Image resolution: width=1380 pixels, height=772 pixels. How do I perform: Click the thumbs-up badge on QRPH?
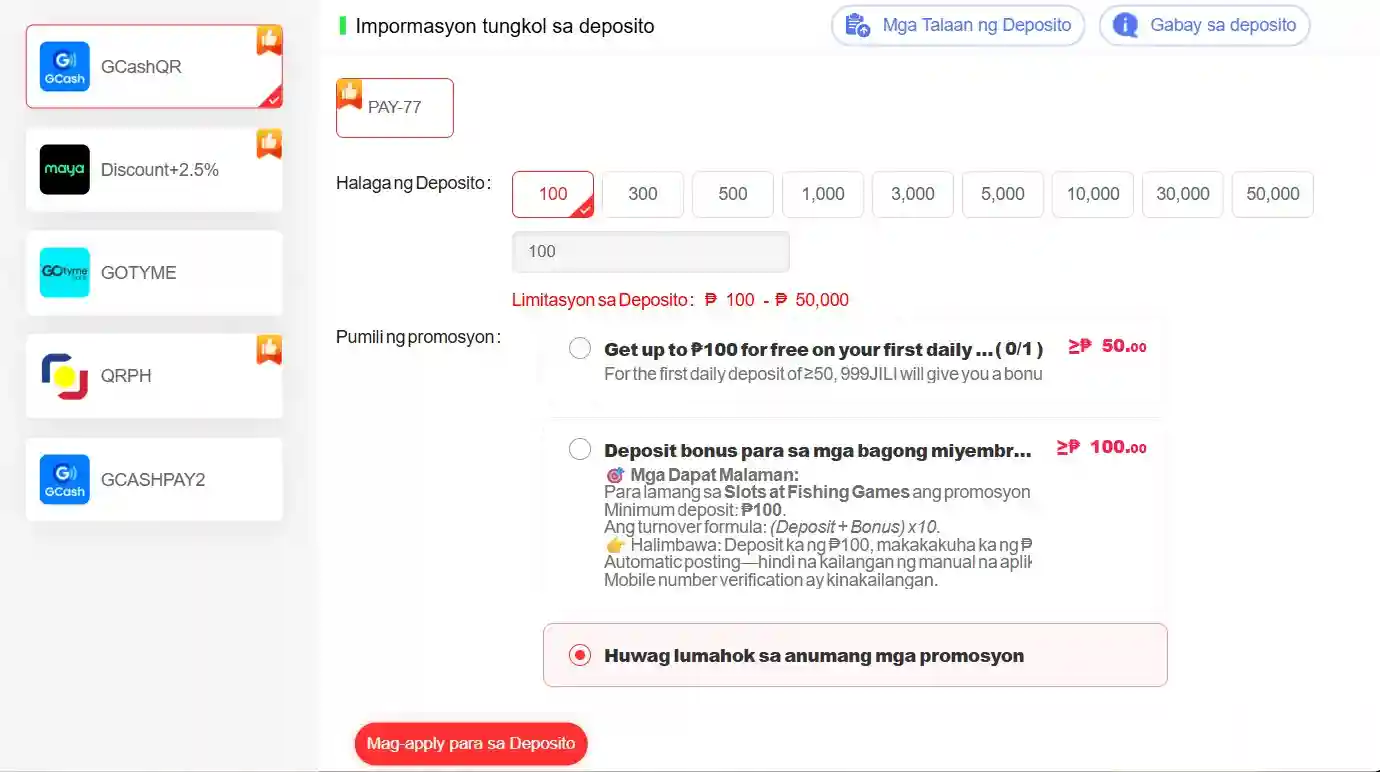click(x=268, y=350)
